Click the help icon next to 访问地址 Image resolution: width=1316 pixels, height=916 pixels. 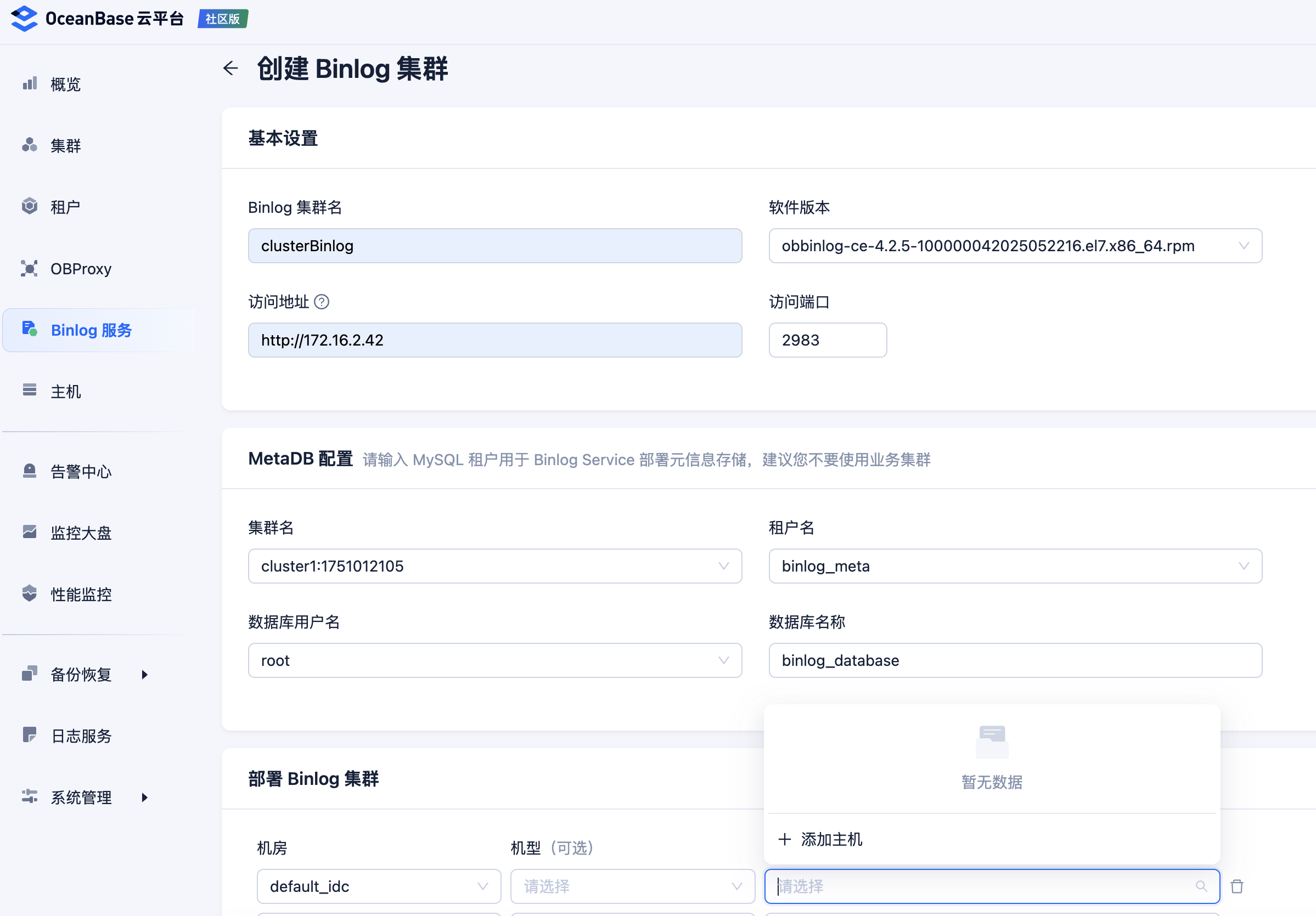pyautogui.click(x=322, y=302)
